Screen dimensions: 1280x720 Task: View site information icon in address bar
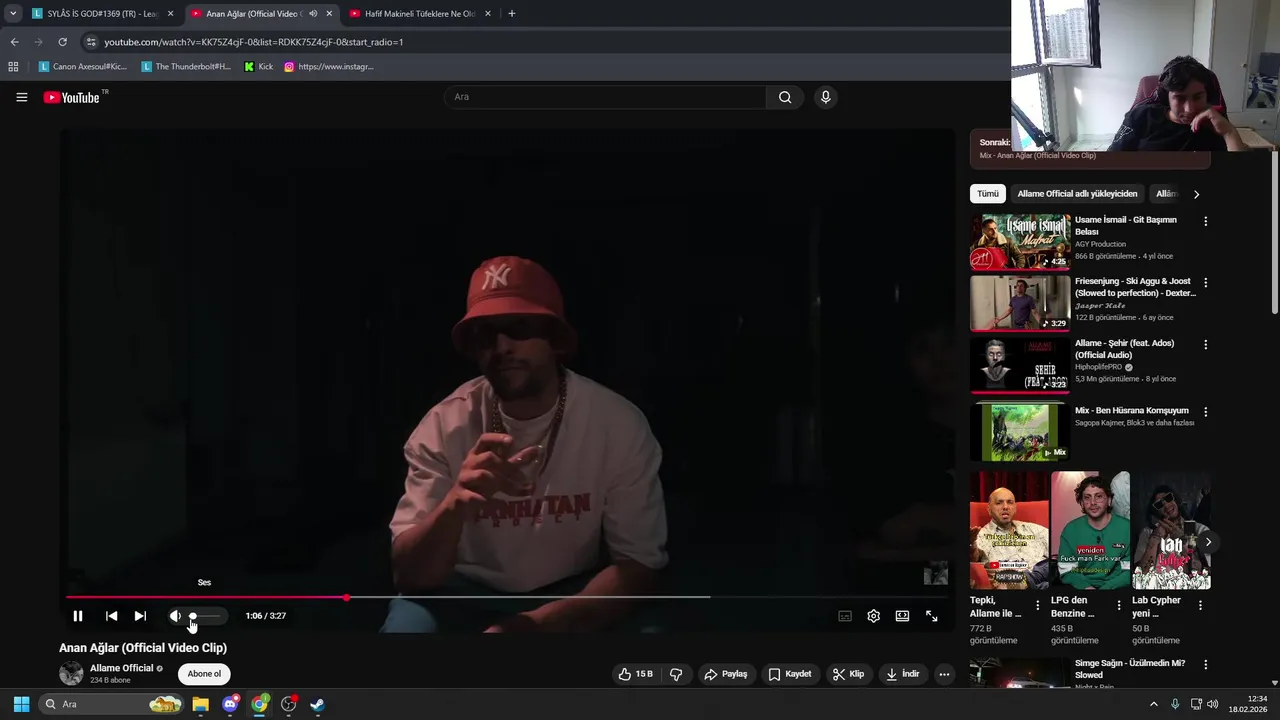[x=91, y=42]
